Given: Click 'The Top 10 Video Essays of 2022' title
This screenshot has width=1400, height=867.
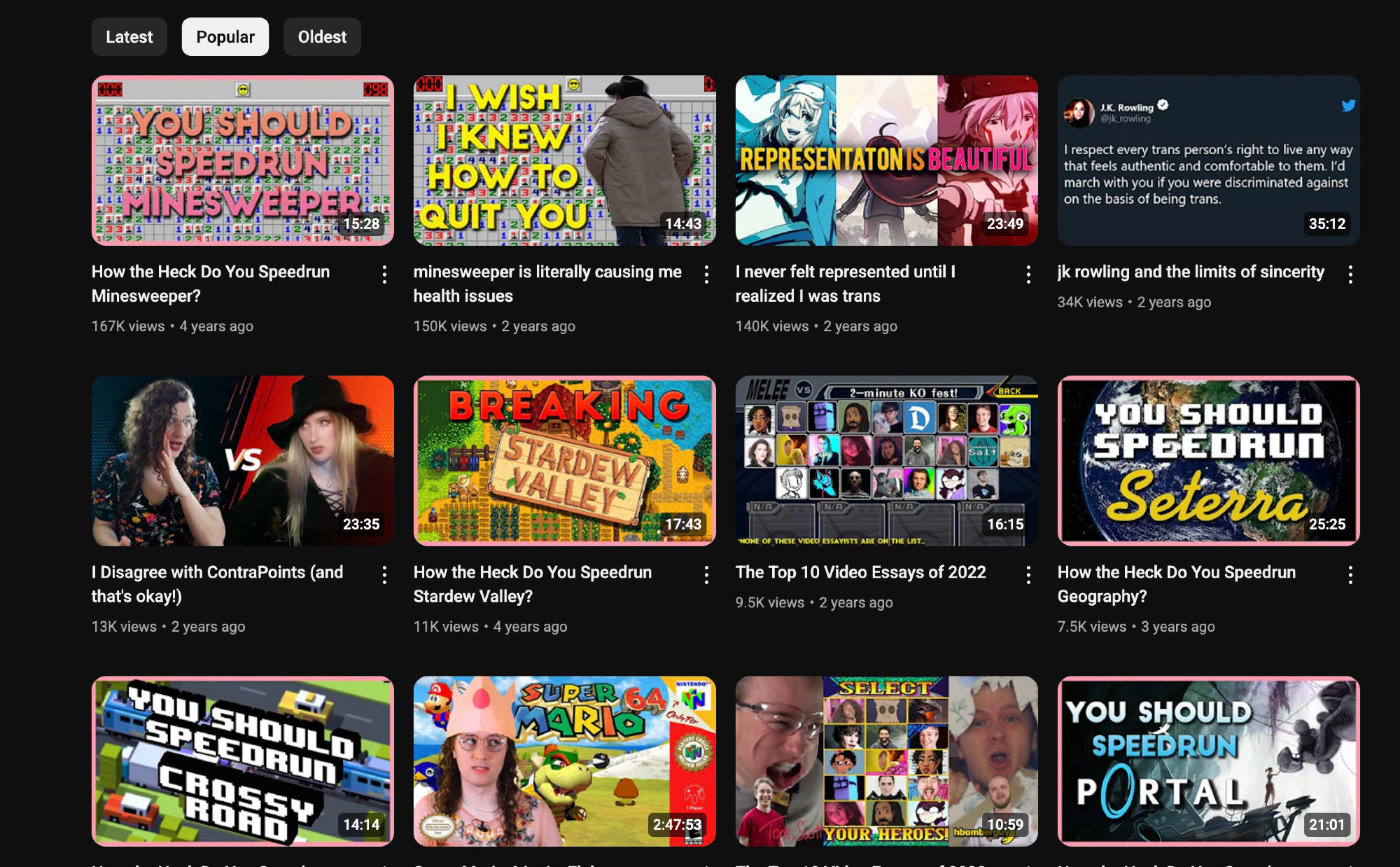Looking at the screenshot, I should [860, 572].
